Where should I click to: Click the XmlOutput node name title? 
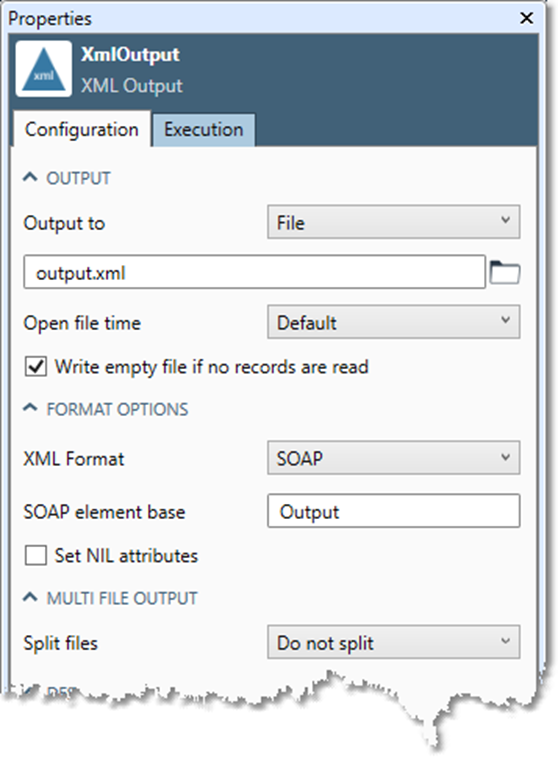point(130,55)
